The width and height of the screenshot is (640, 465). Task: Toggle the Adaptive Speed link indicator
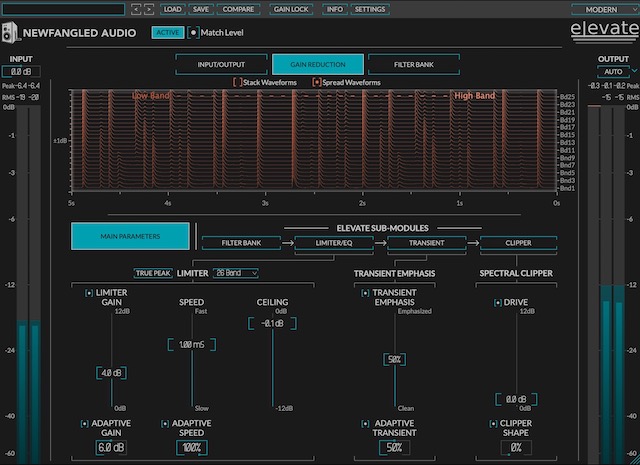click(166, 423)
